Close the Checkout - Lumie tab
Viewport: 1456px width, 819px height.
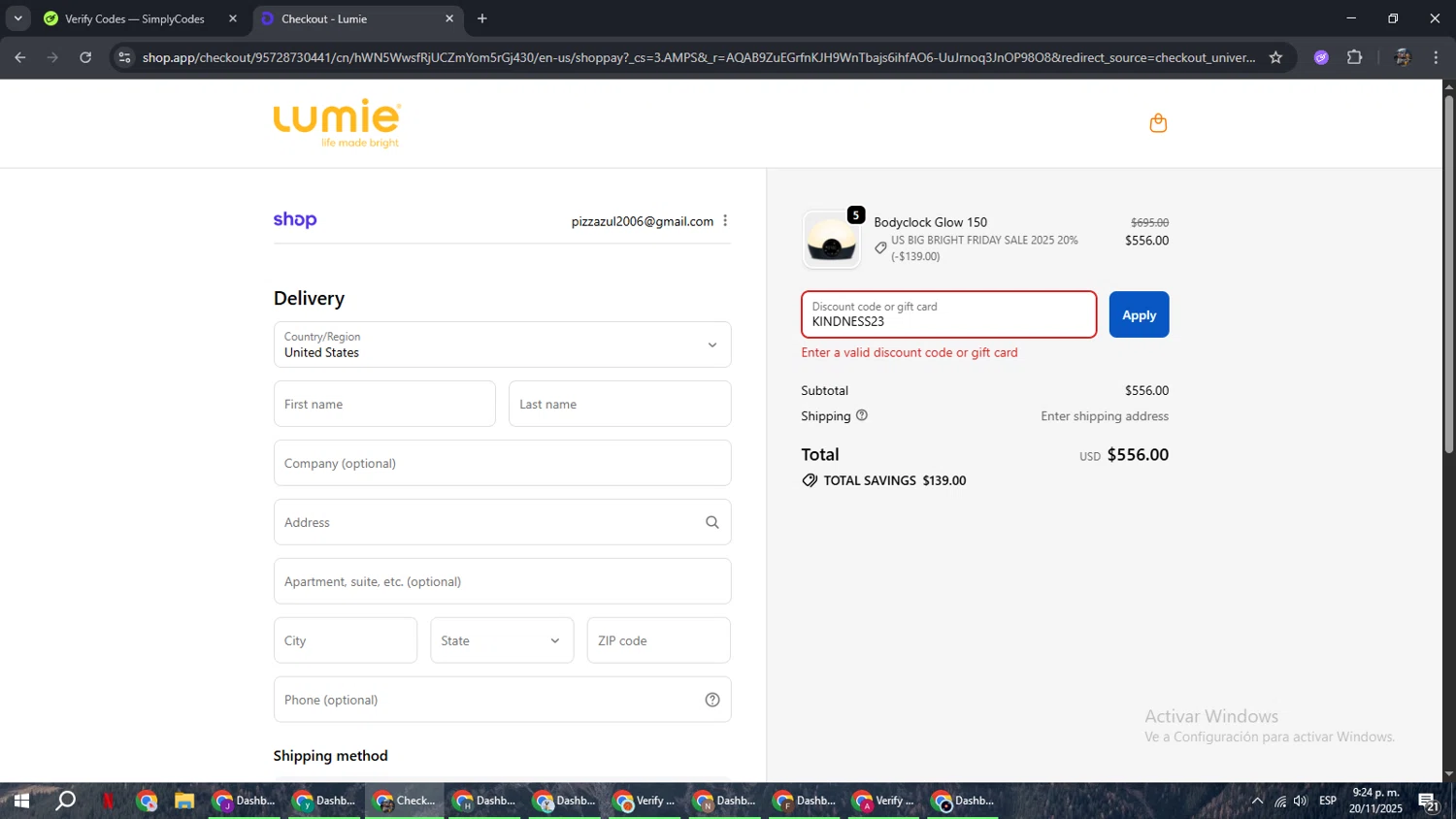448,18
